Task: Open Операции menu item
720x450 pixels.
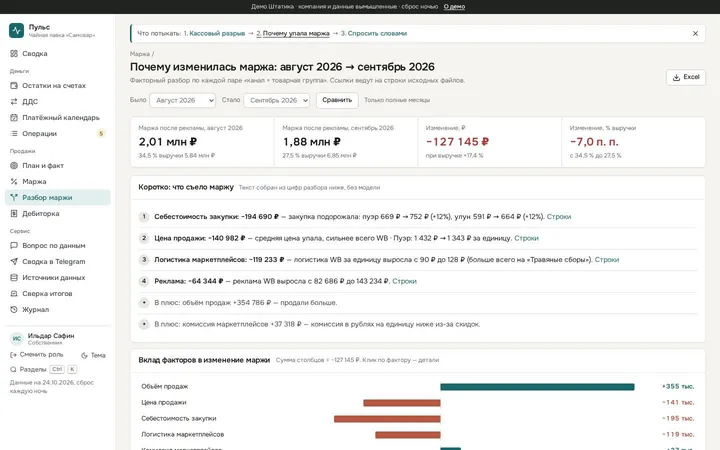Action: pyautogui.click(x=57, y=134)
